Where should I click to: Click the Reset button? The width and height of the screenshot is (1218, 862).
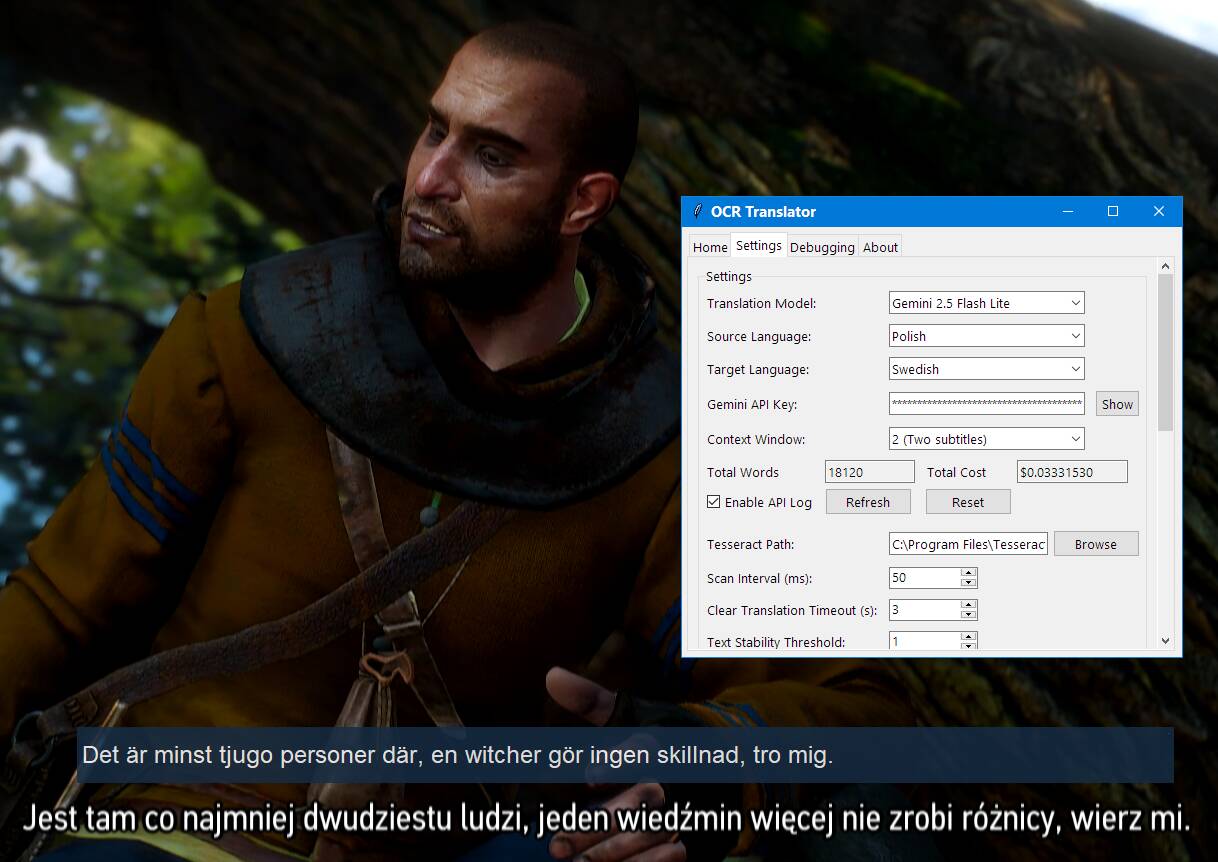click(968, 502)
